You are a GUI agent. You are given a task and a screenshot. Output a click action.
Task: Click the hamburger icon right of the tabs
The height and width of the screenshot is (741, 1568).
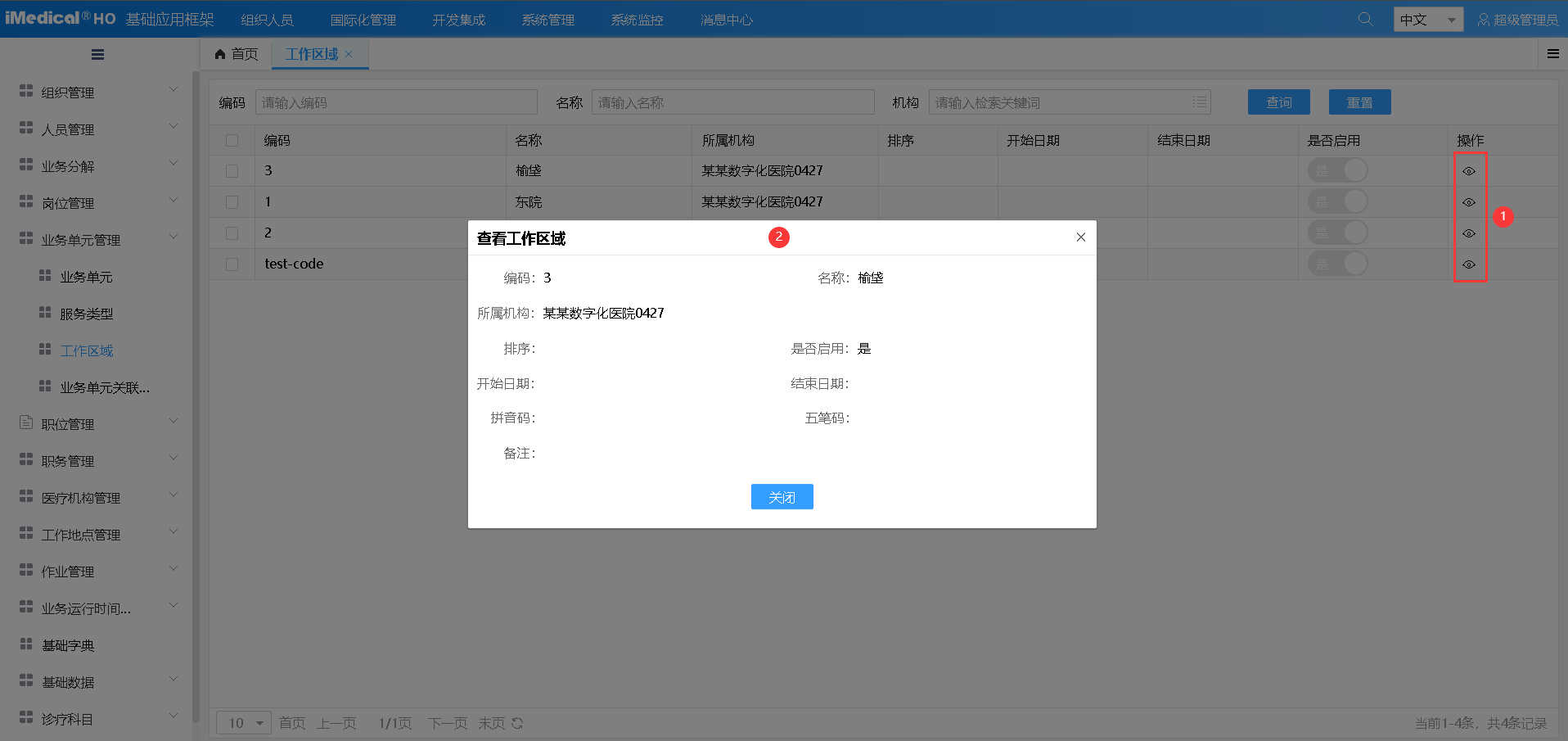tap(1552, 53)
